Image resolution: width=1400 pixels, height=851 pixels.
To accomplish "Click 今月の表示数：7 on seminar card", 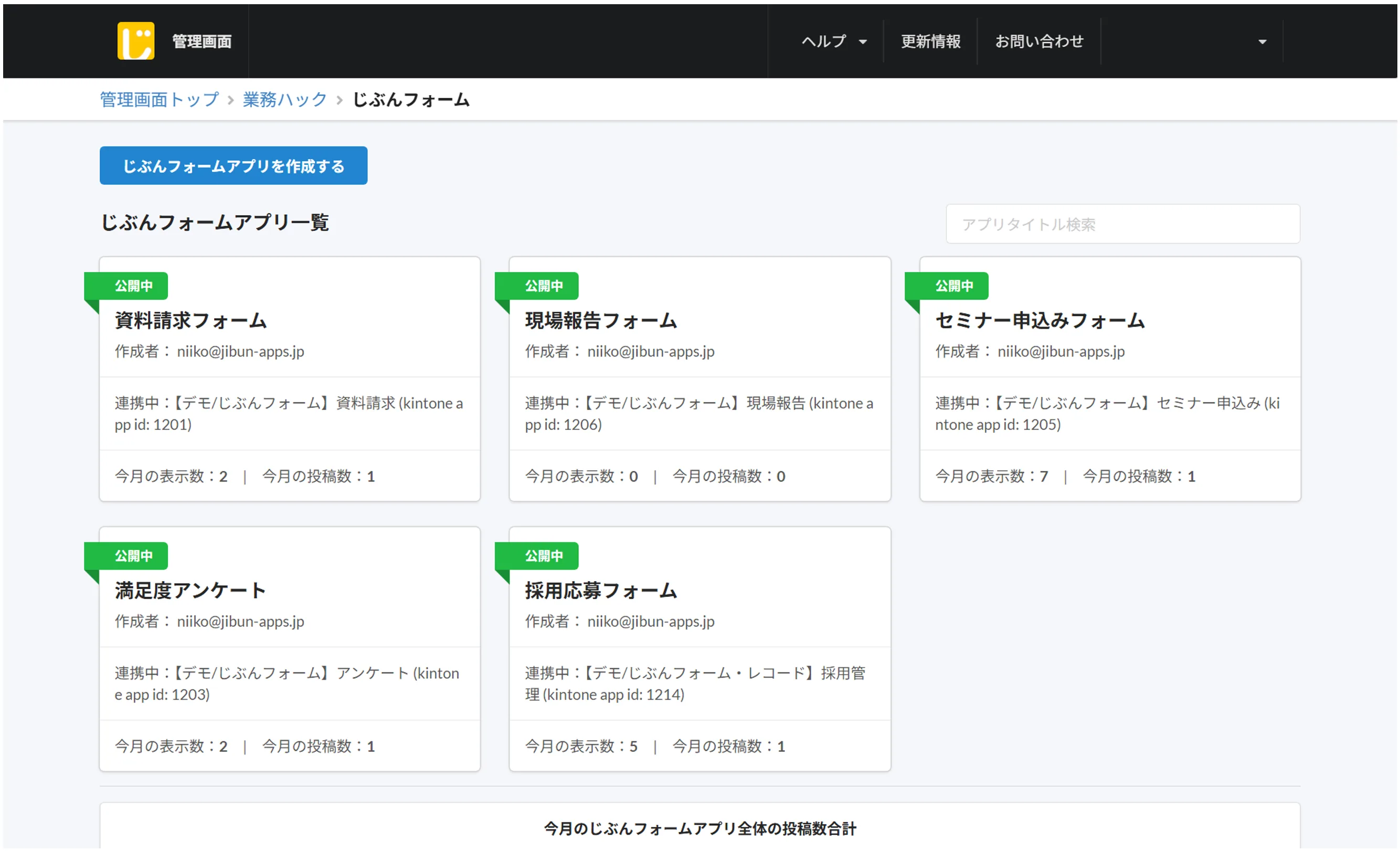I will (991, 476).
